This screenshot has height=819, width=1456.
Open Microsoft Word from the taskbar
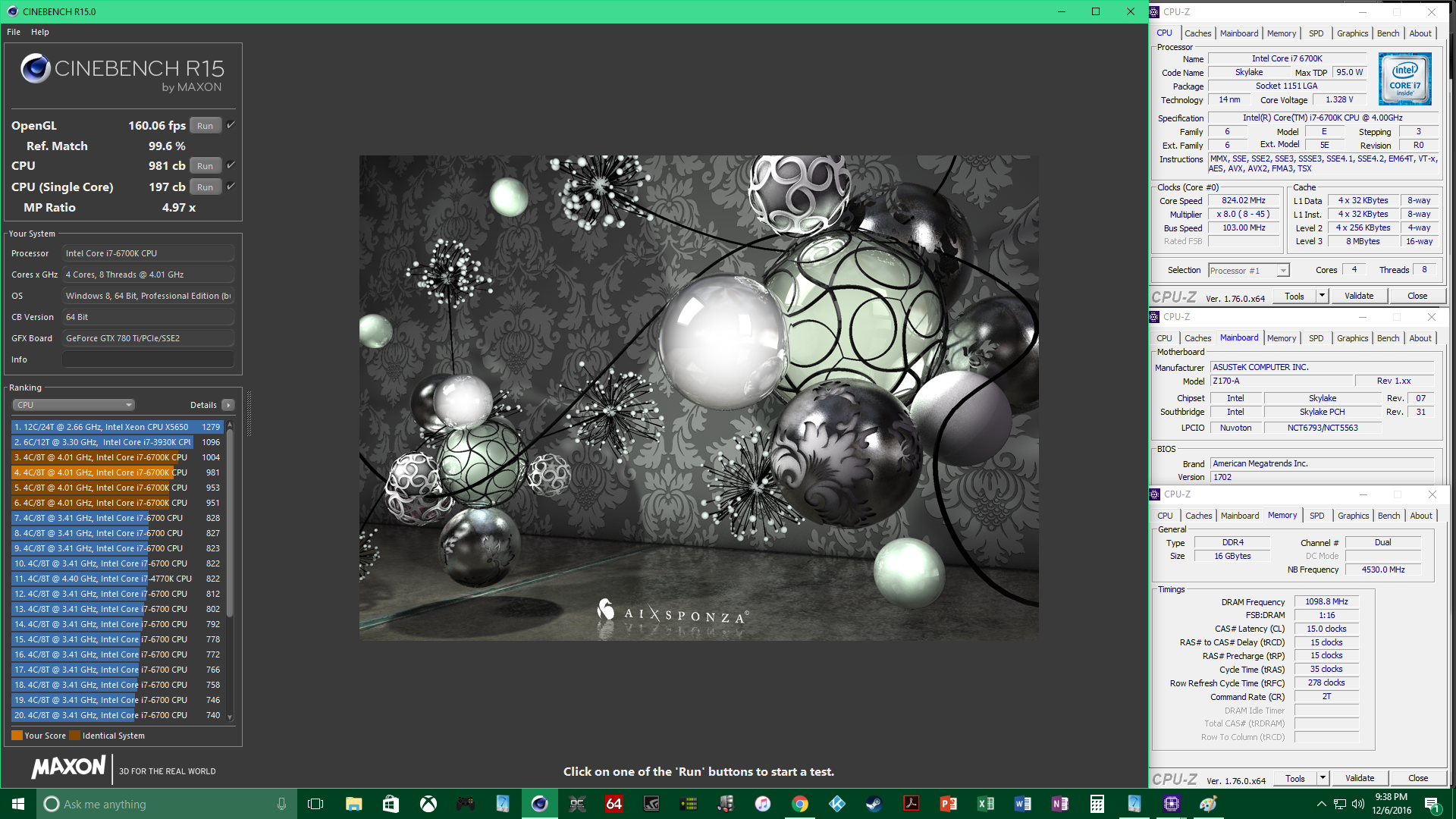pyautogui.click(x=1022, y=804)
